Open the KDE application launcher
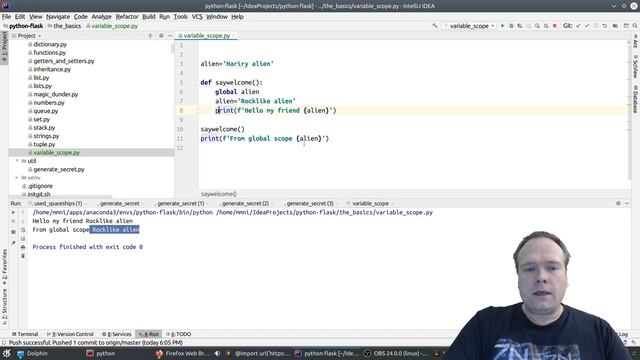Viewport: 640px width, 360px height. click(x=7, y=353)
